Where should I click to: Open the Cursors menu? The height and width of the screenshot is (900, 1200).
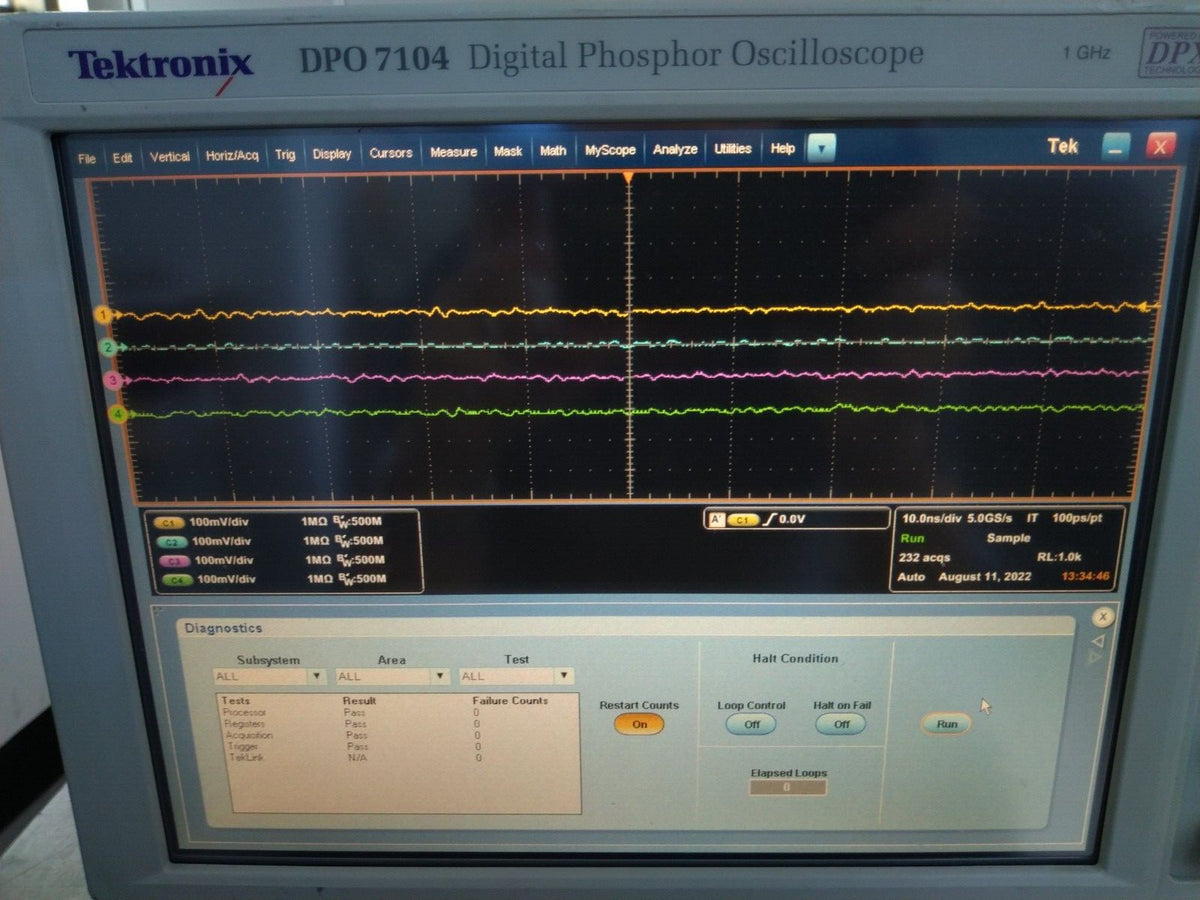pyautogui.click(x=391, y=153)
